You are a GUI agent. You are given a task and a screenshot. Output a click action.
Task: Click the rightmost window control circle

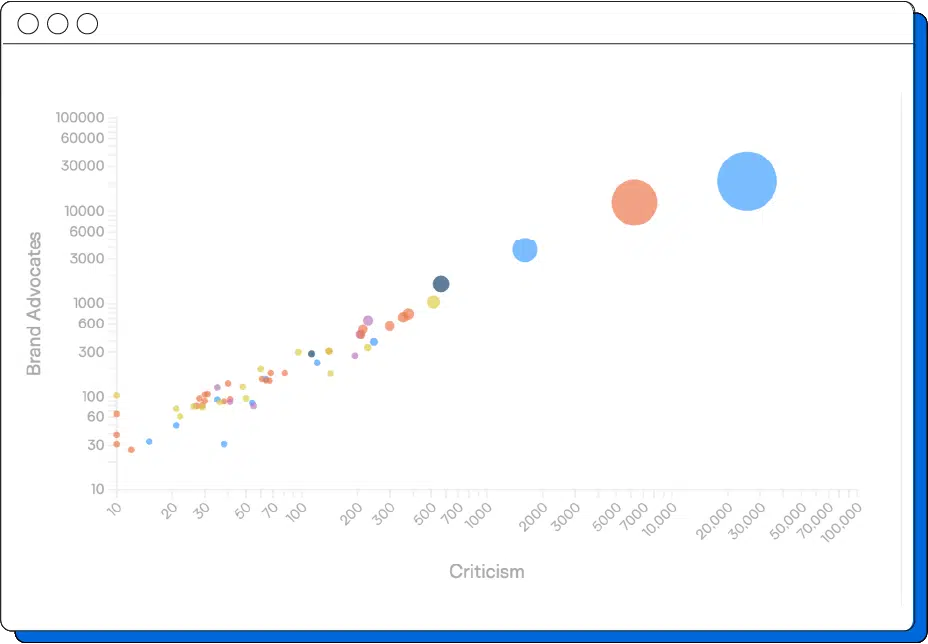pos(87,24)
